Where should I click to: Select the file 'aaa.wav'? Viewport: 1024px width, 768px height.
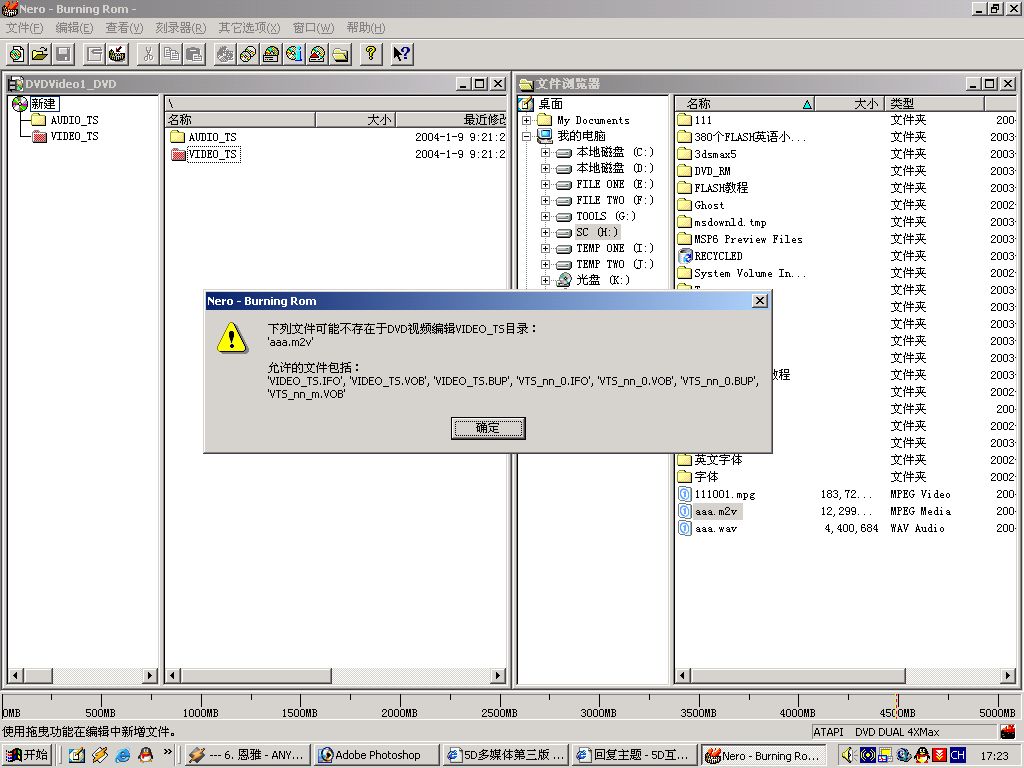point(708,528)
